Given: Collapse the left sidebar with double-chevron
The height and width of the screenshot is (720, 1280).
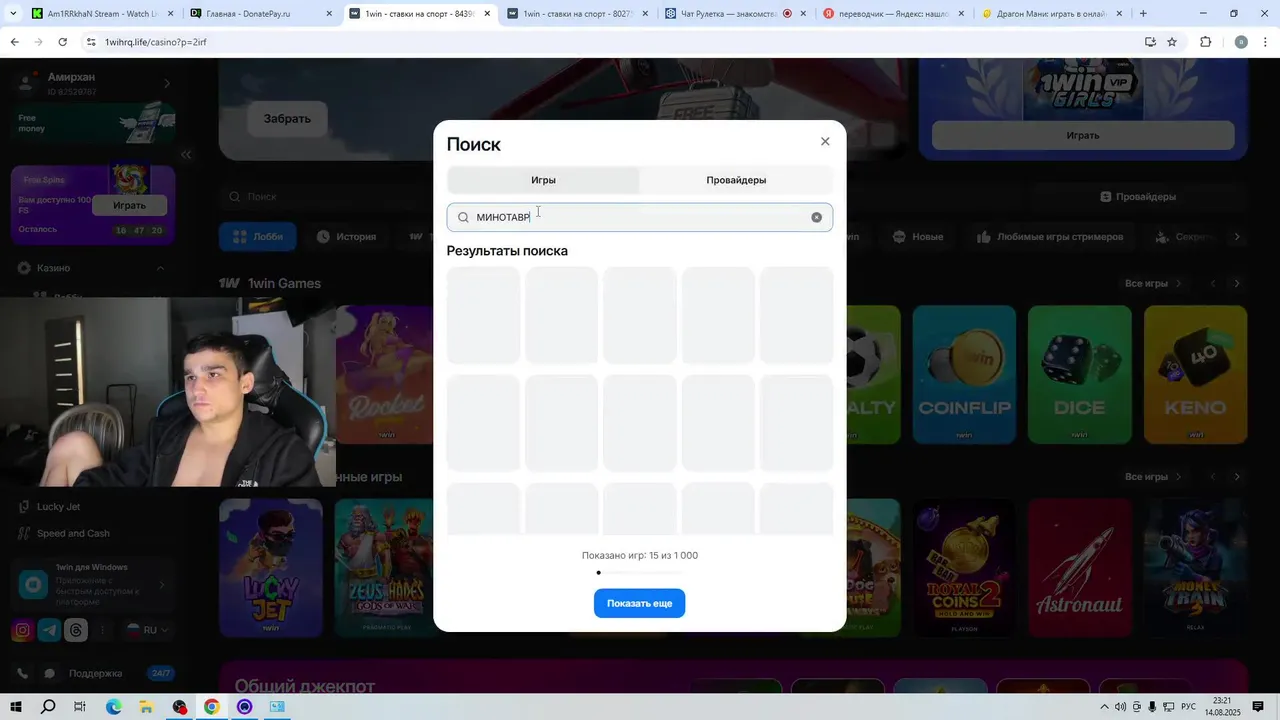Looking at the screenshot, I should click(186, 155).
